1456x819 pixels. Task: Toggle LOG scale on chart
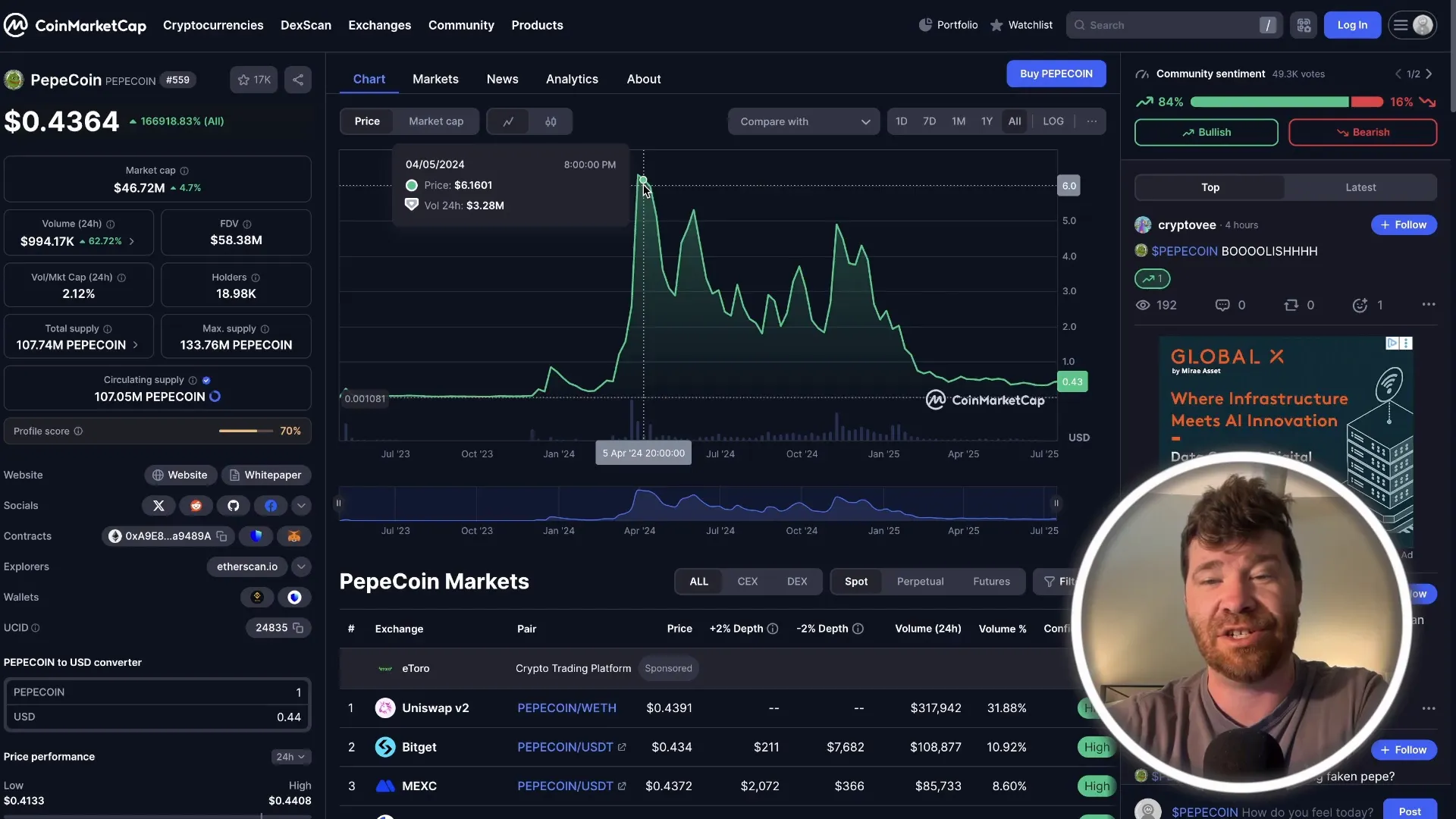(x=1053, y=121)
